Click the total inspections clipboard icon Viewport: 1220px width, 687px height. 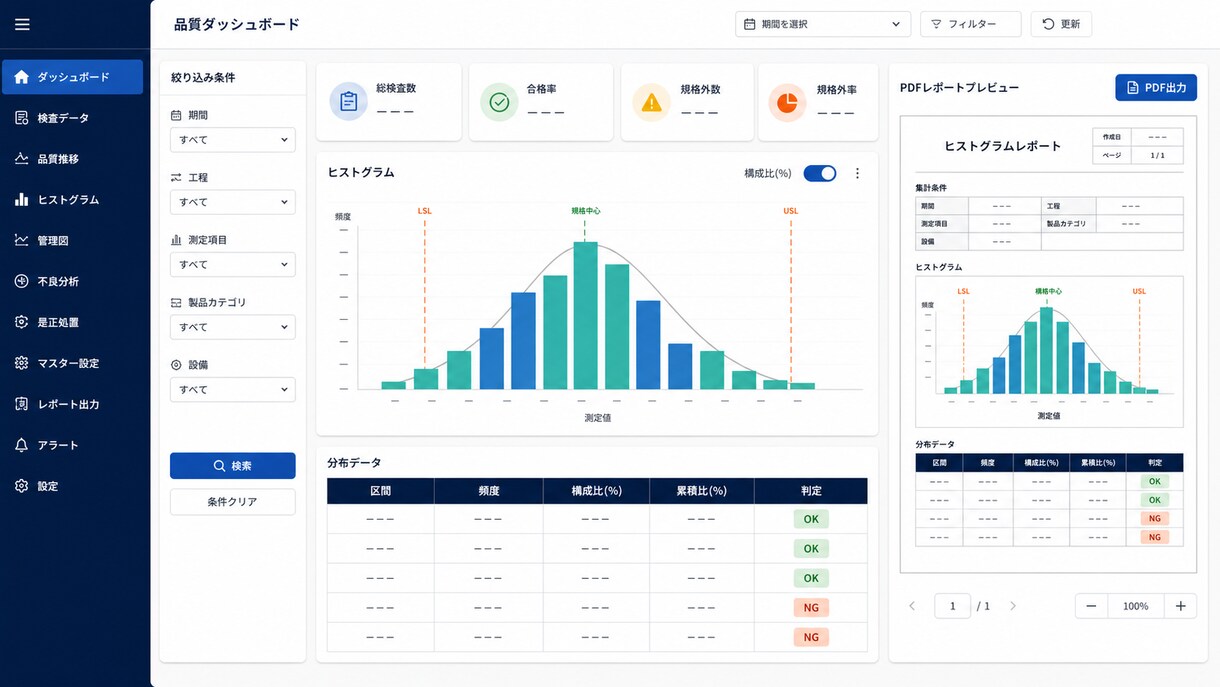(348, 102)
